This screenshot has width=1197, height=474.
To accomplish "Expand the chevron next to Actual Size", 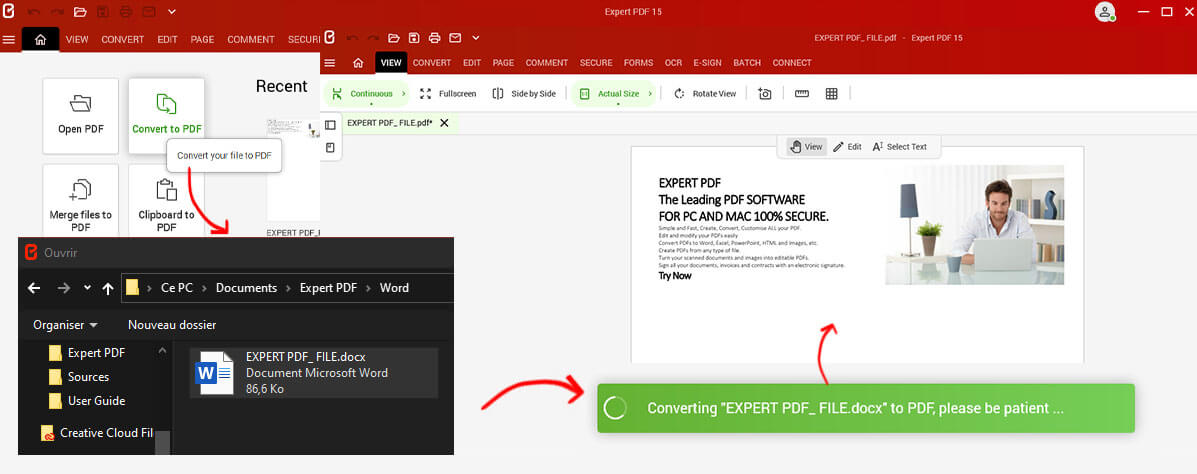I will 650,94.
